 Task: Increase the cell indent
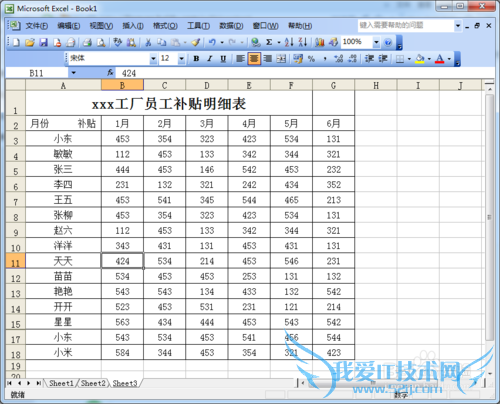pyautogui.click(x=383, y=59)
